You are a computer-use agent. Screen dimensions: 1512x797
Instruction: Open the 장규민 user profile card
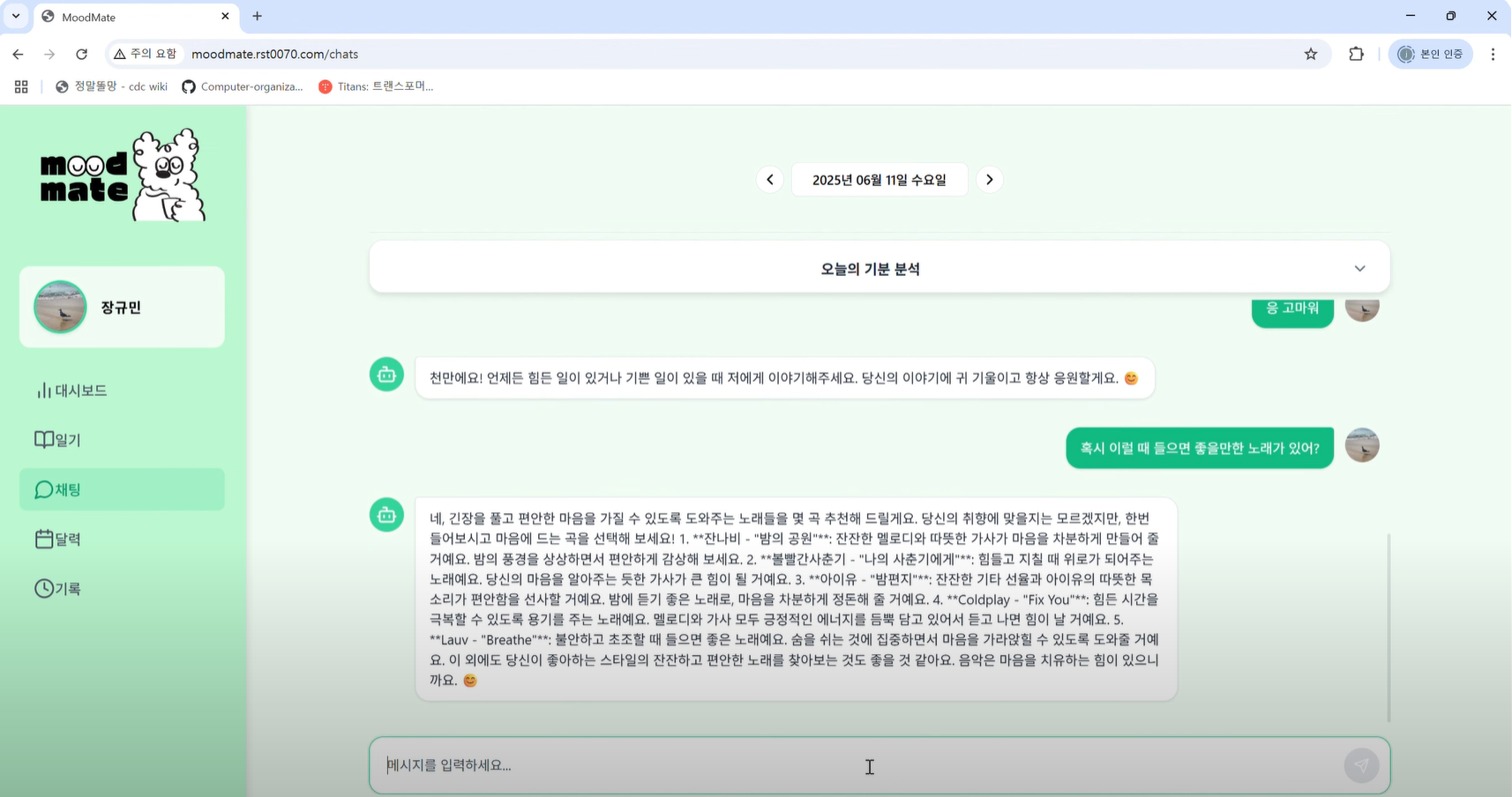[x=122, y=307]
